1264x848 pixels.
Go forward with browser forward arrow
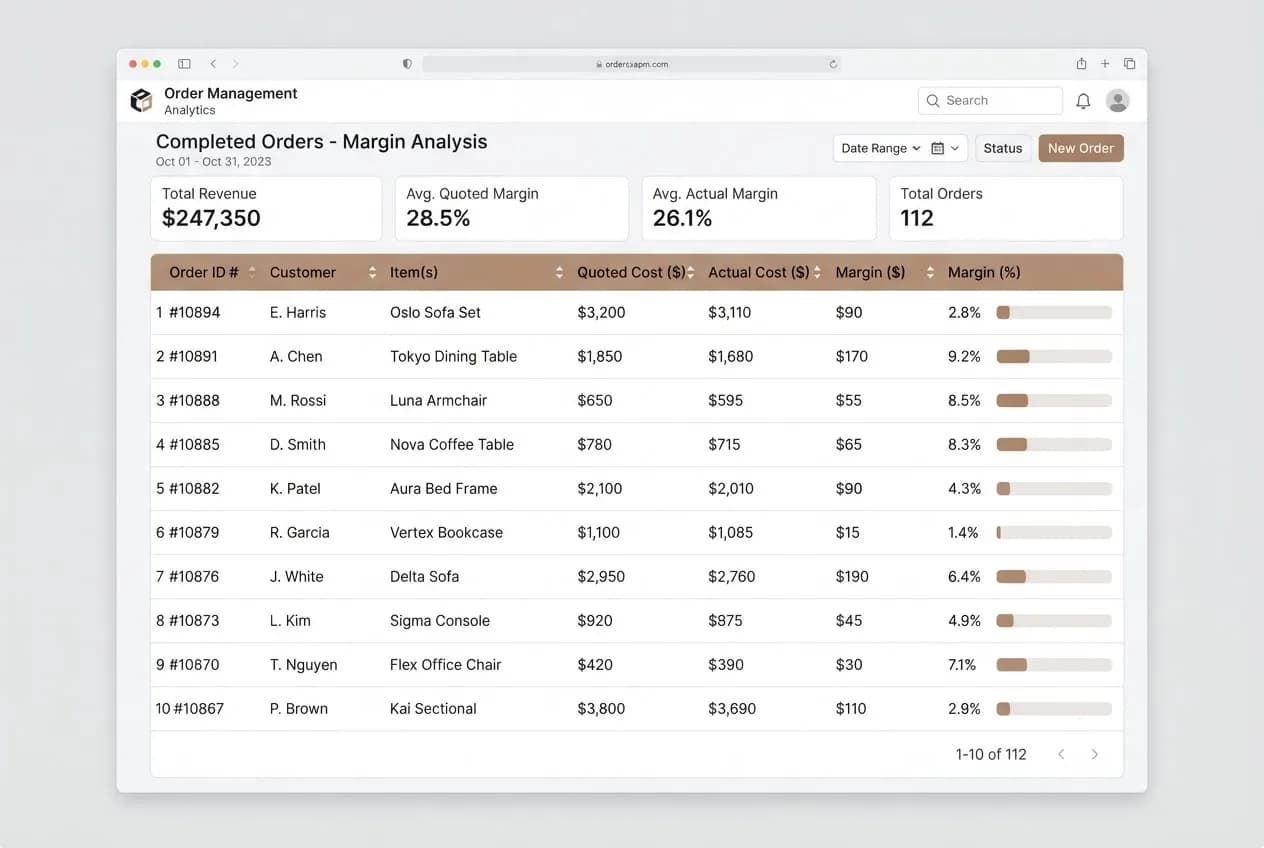click(236, 64)
